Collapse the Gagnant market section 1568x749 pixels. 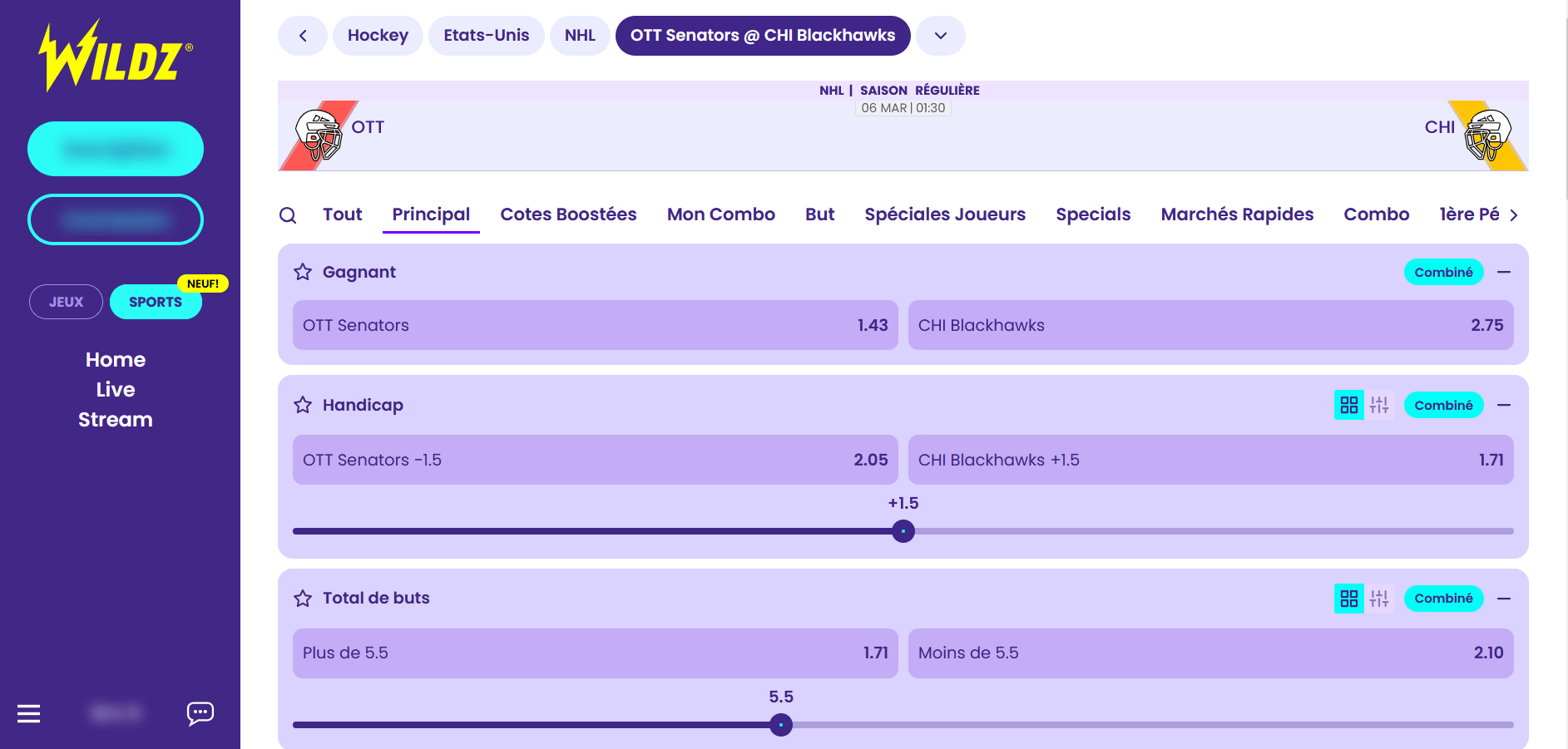tap(1504, 272)
